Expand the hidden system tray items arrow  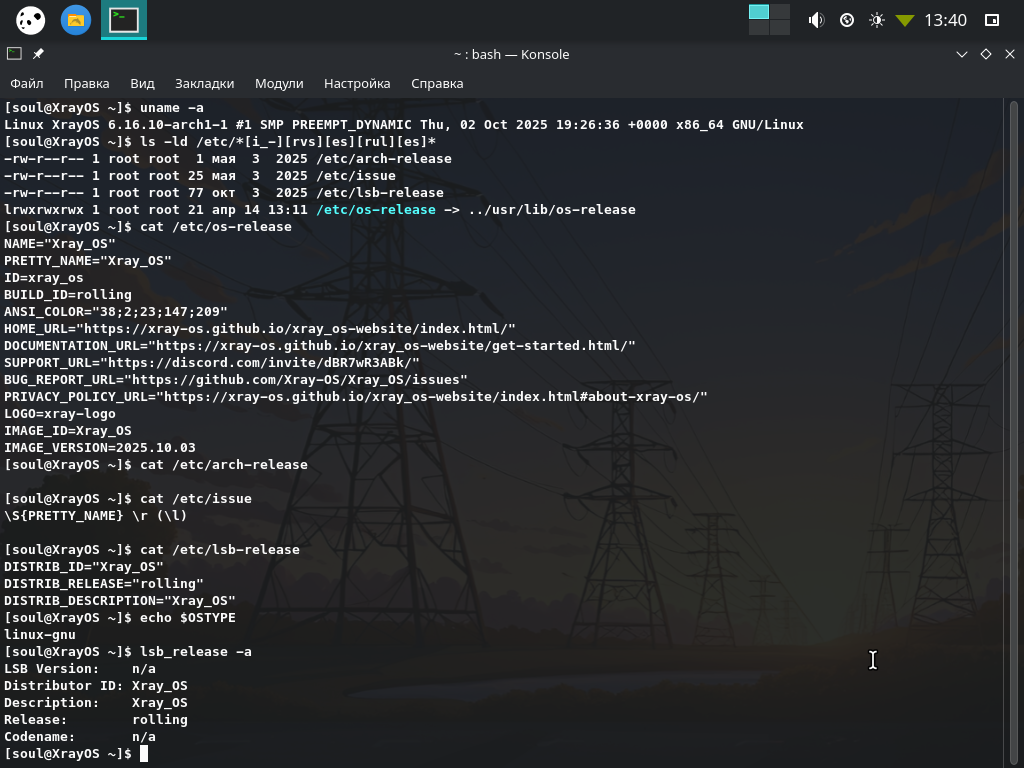(905, 20)
